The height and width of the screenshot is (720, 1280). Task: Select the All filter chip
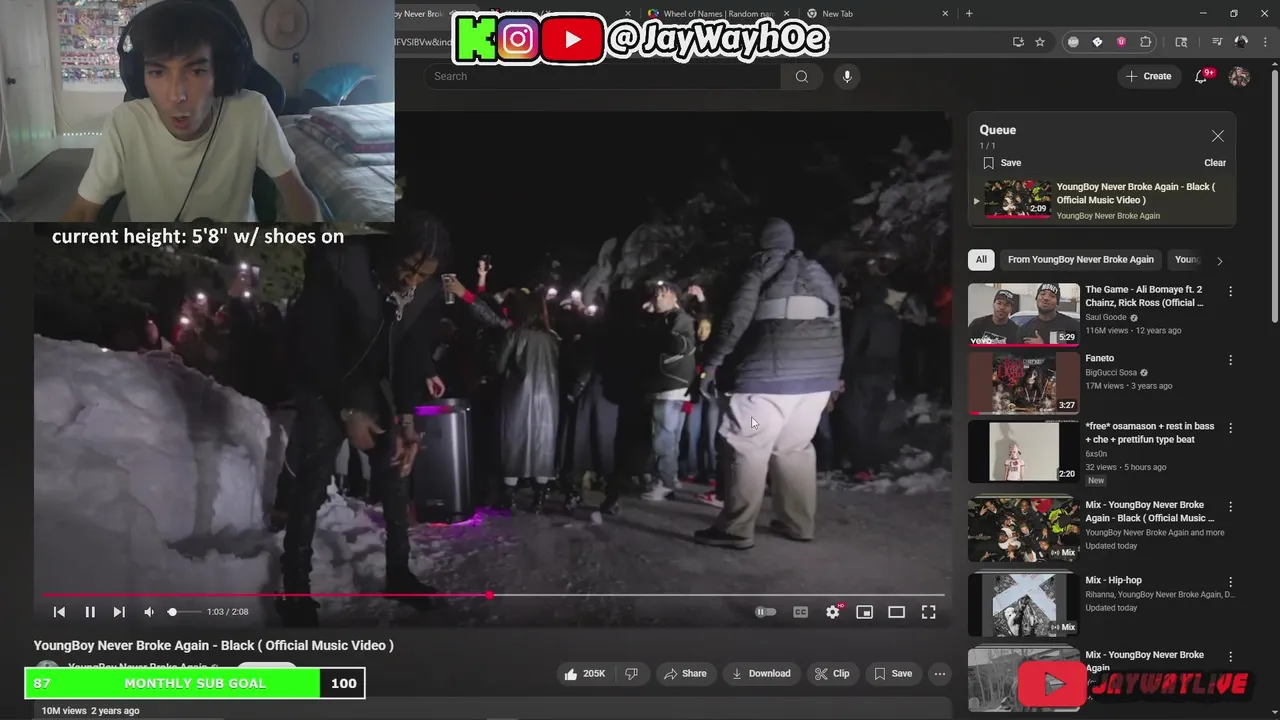[x=981, y=260]
